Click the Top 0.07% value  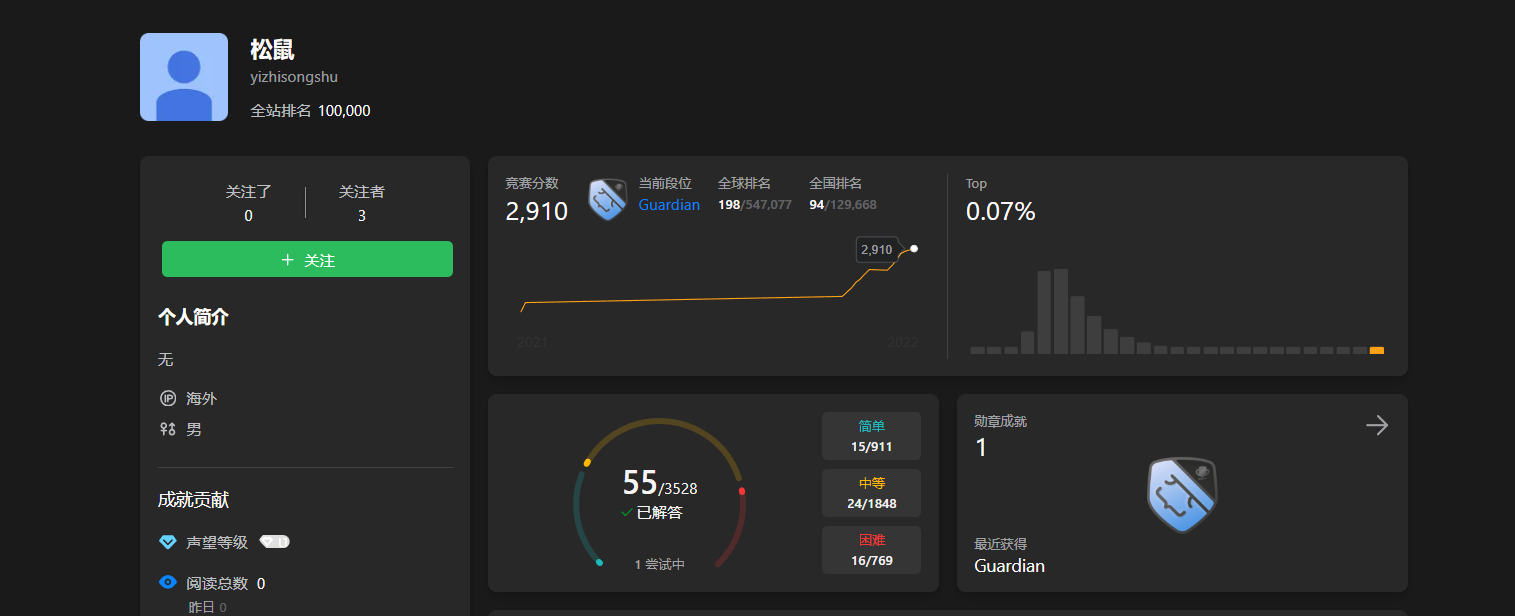tap(1000, 211)
